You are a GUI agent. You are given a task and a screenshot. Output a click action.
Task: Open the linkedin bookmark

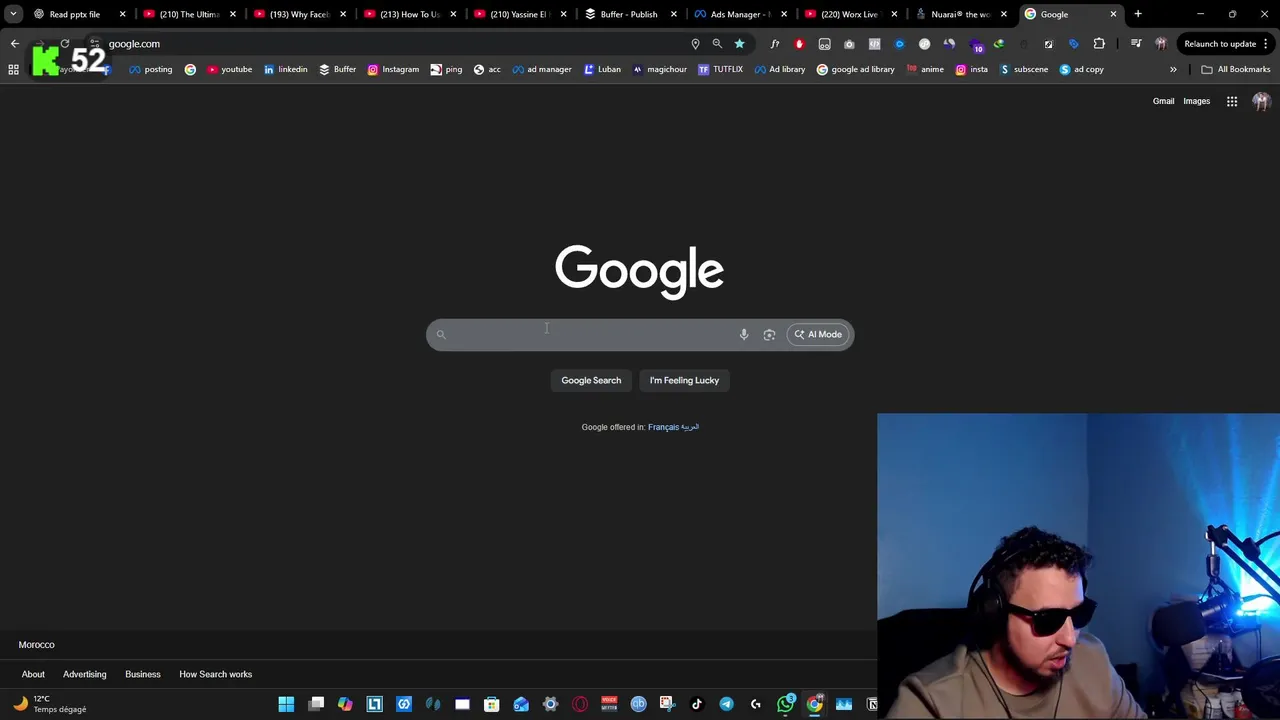[285, 69]
